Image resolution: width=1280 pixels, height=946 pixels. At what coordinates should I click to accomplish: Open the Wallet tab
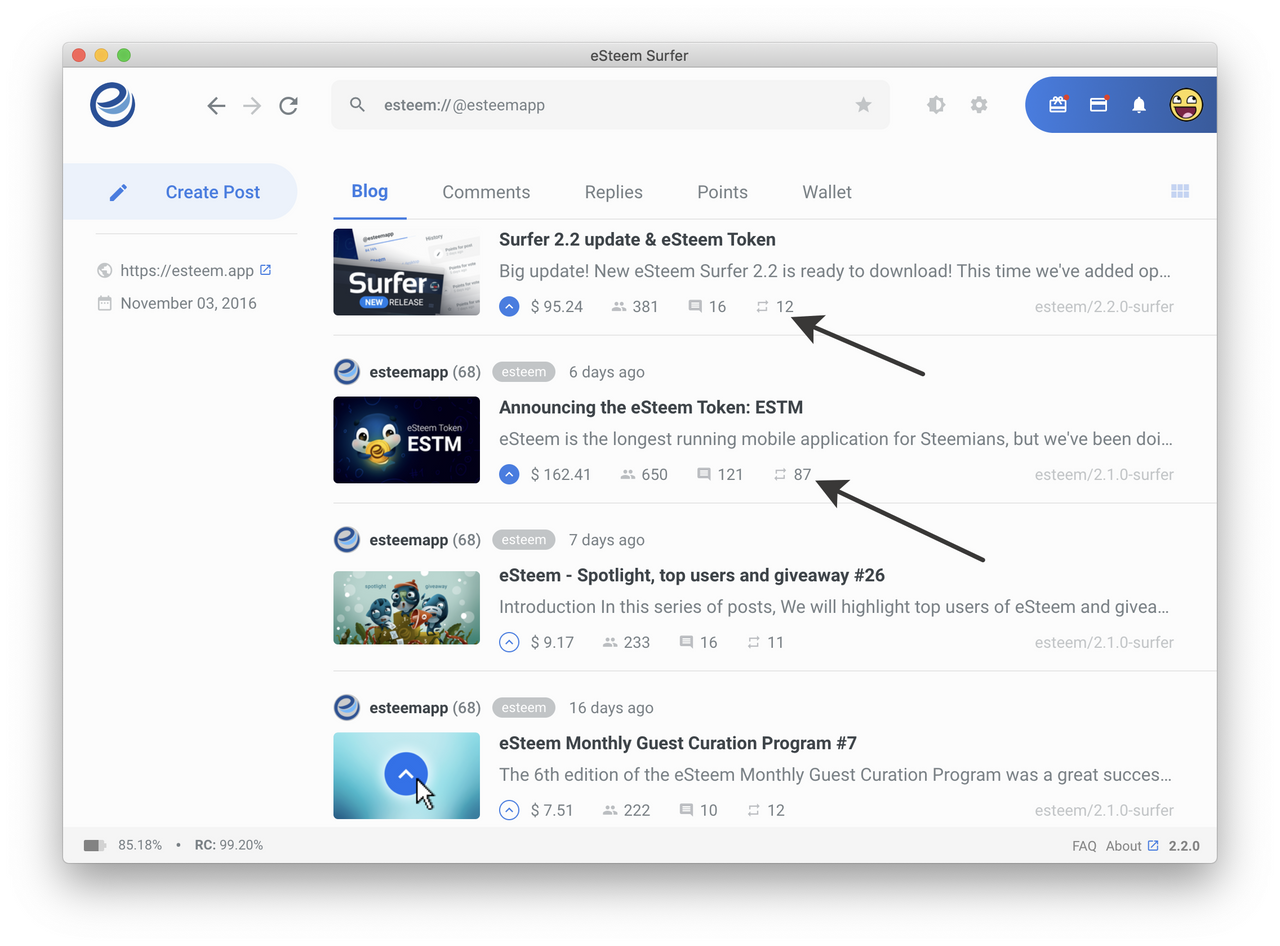tap(827, 192)
